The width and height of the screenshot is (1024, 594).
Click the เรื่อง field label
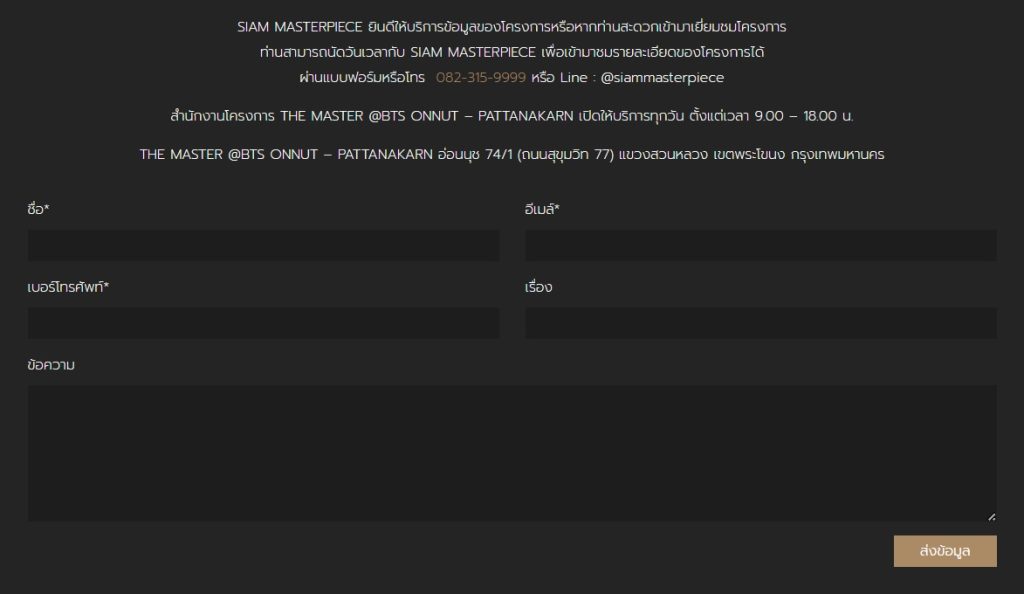(538, 287)
